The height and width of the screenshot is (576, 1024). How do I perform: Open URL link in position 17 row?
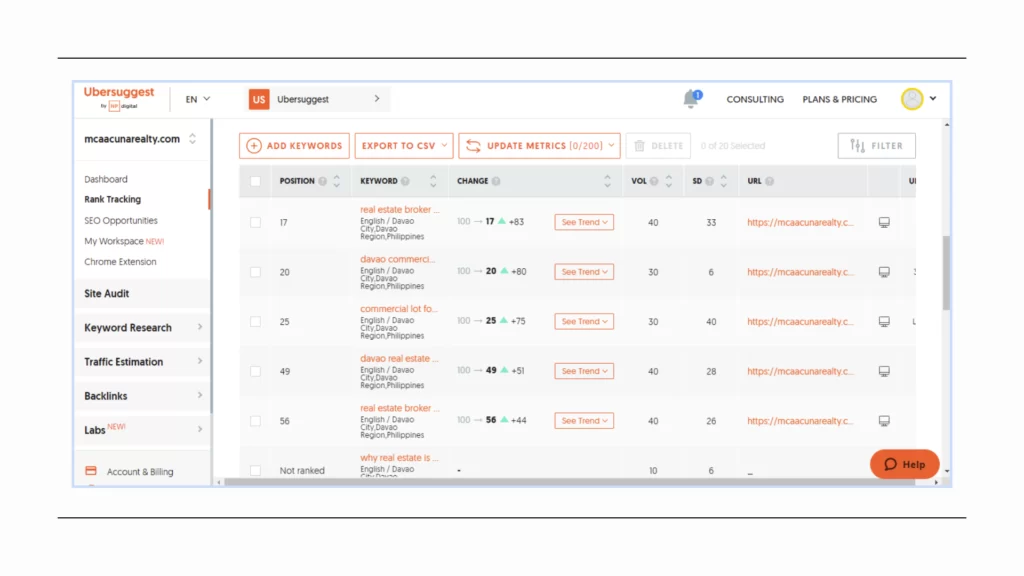[800, 222]
